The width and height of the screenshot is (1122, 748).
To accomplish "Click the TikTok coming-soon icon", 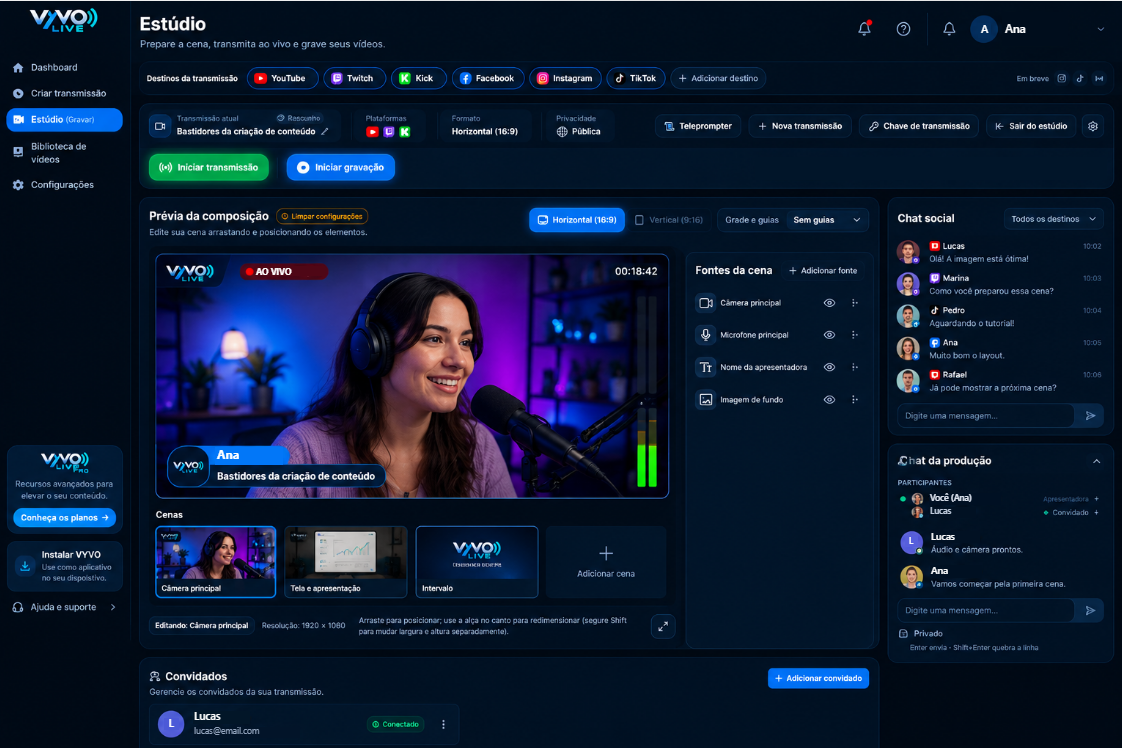I will (x=1080, y=79).
